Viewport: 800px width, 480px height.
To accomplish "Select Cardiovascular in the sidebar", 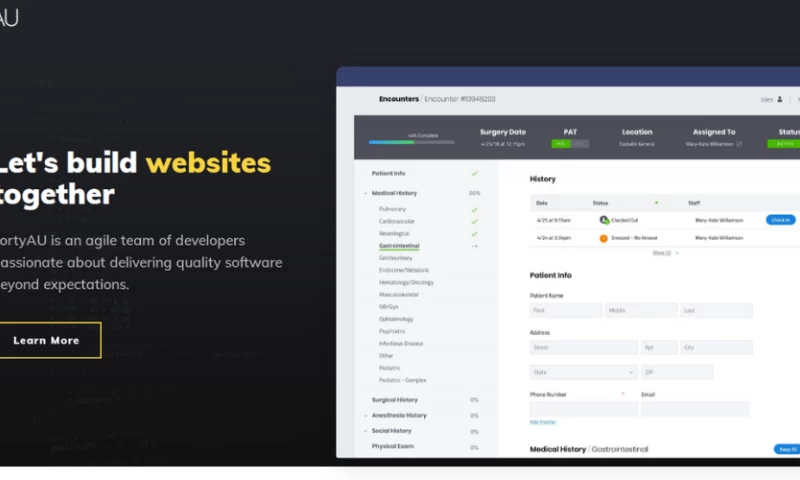I will [399, 221].
